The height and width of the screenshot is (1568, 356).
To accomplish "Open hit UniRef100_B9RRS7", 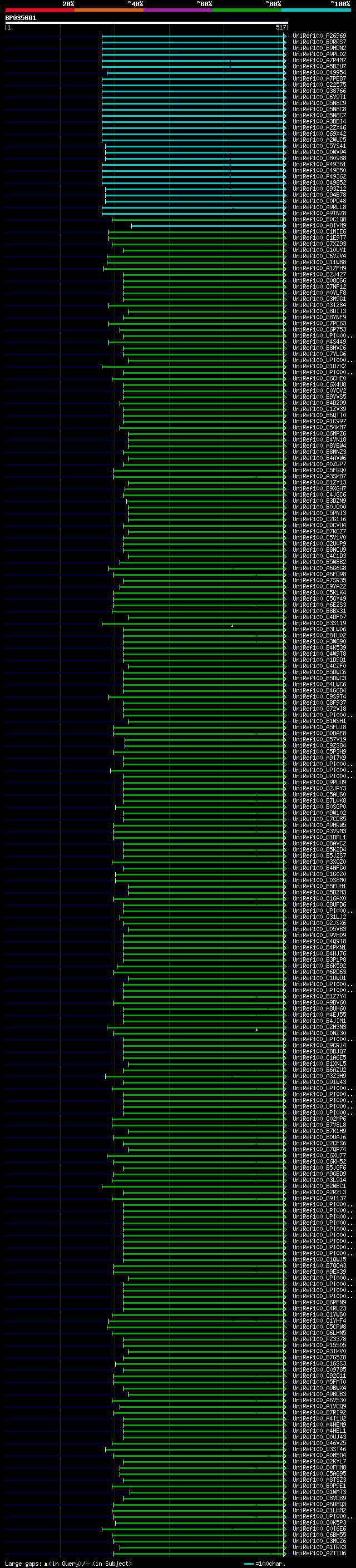I will [x=319, y=42].
